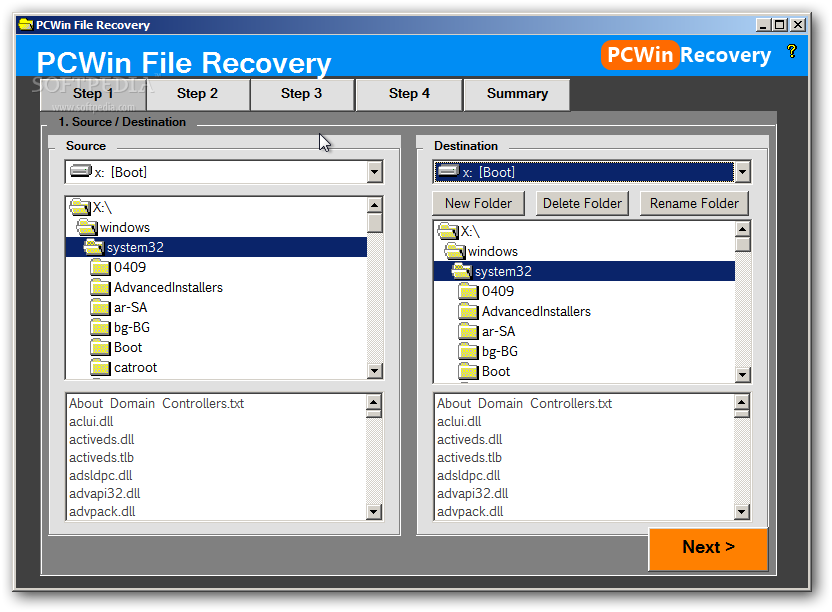Click Destination folder tree scrollbar thumb

tap(742, 244)
